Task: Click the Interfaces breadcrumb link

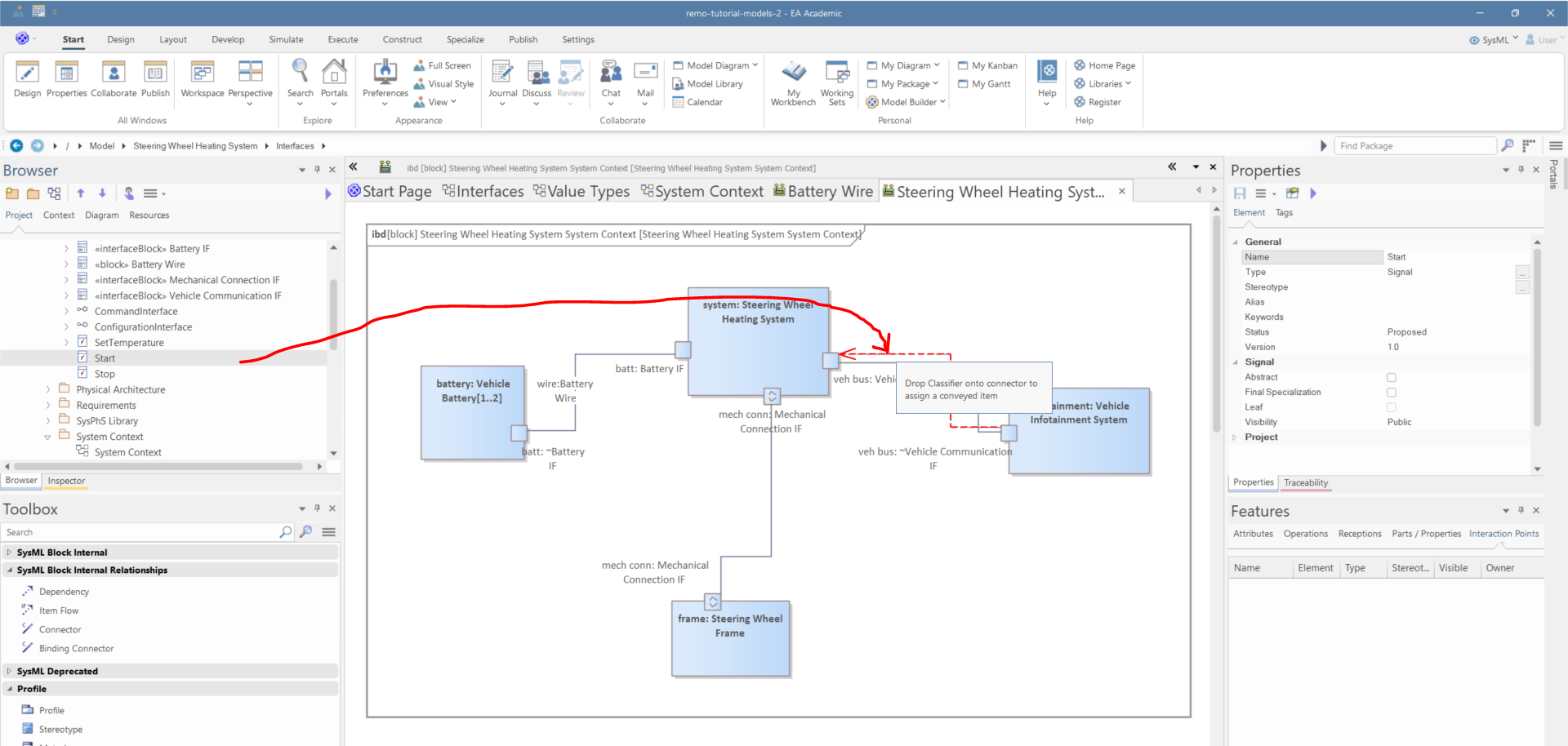Action: click(295, 146)
